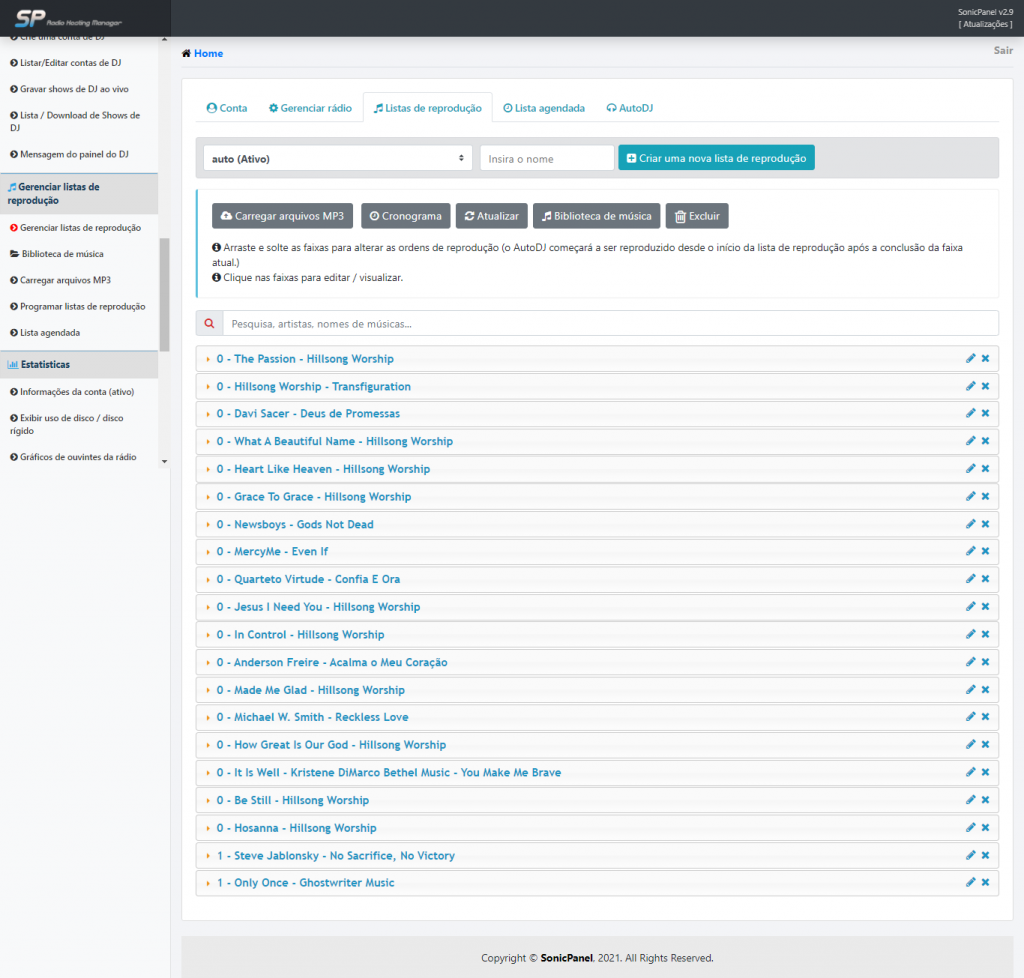The width and height of the screenshot is (1024, 978).
Task: Edit Jesus I Need You track
Action: click(970, 607)
